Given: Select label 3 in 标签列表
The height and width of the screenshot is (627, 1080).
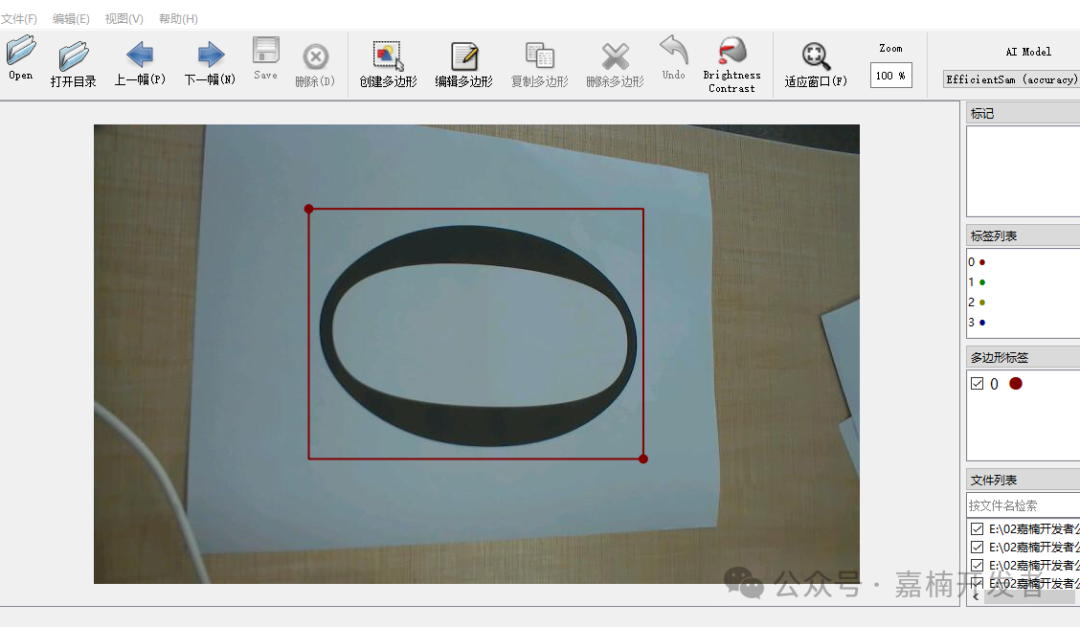Looking at the screenshot, I should (977, 322).
